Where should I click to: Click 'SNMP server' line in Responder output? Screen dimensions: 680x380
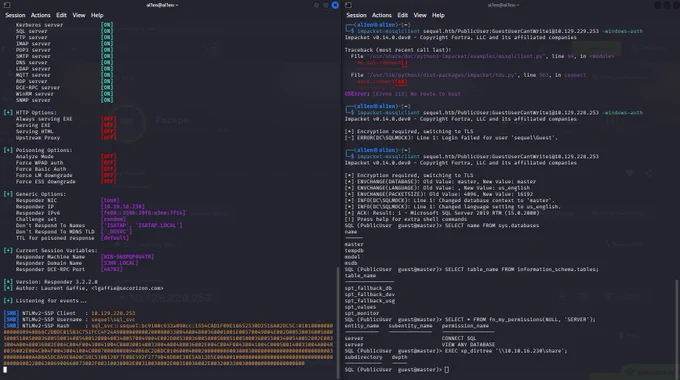[64, 100]
